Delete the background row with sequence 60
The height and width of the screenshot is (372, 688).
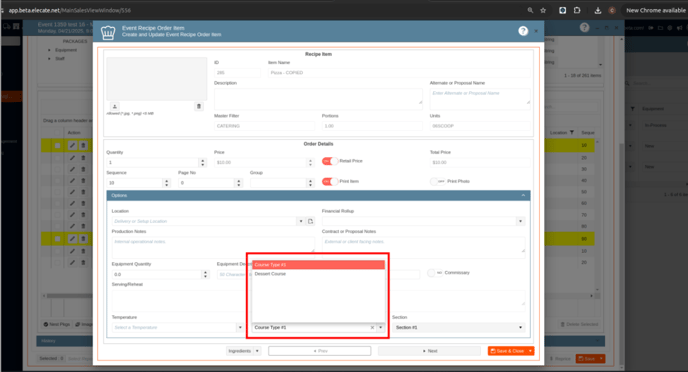83,204
